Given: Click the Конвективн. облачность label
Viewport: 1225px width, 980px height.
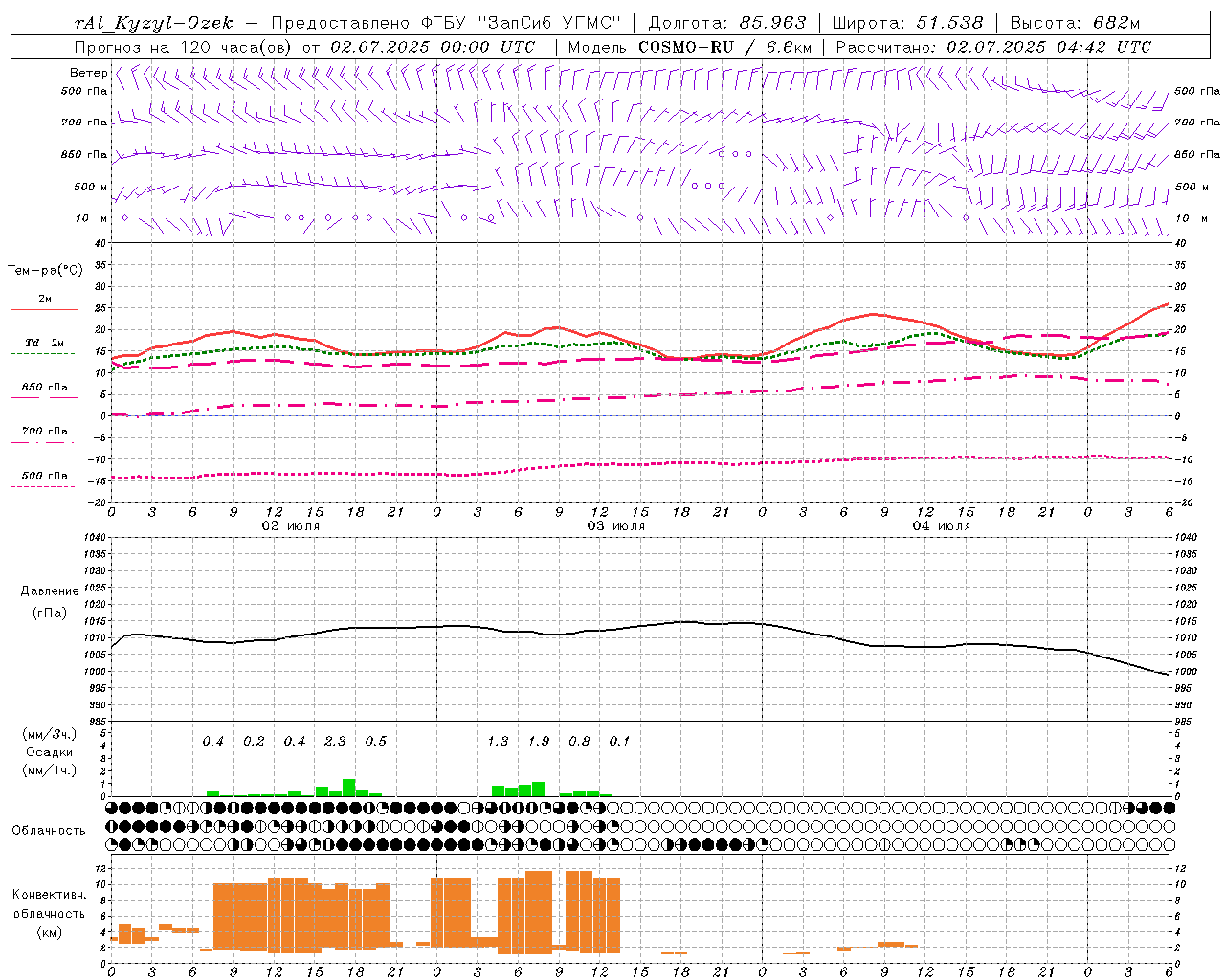Looking at the screenshot, I should click(x=49, y=904).
